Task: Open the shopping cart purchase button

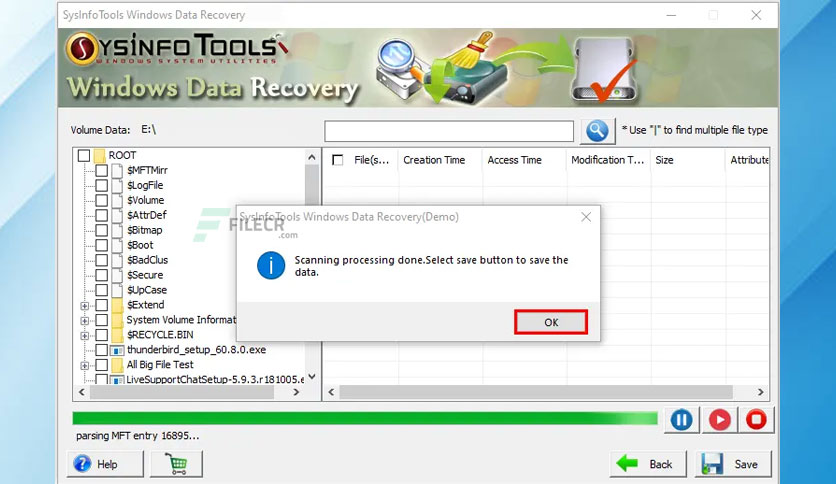Action: click(176, 464)
